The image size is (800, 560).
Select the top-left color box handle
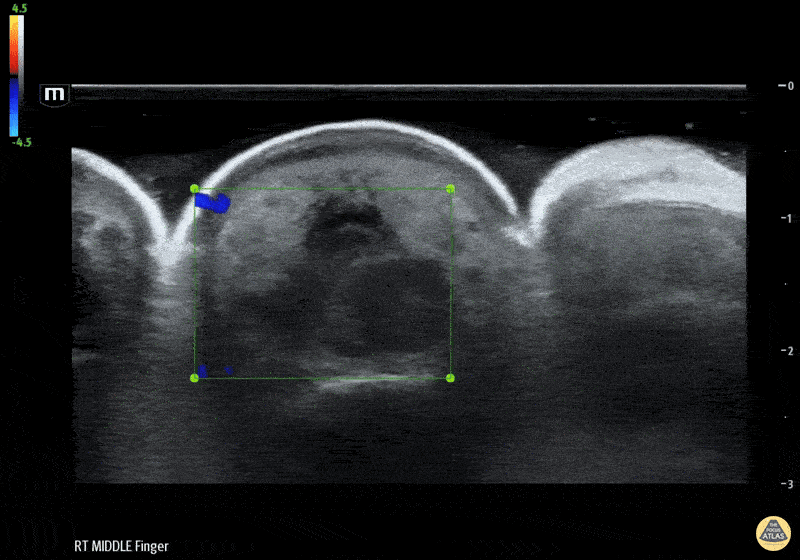coord(194,189)
